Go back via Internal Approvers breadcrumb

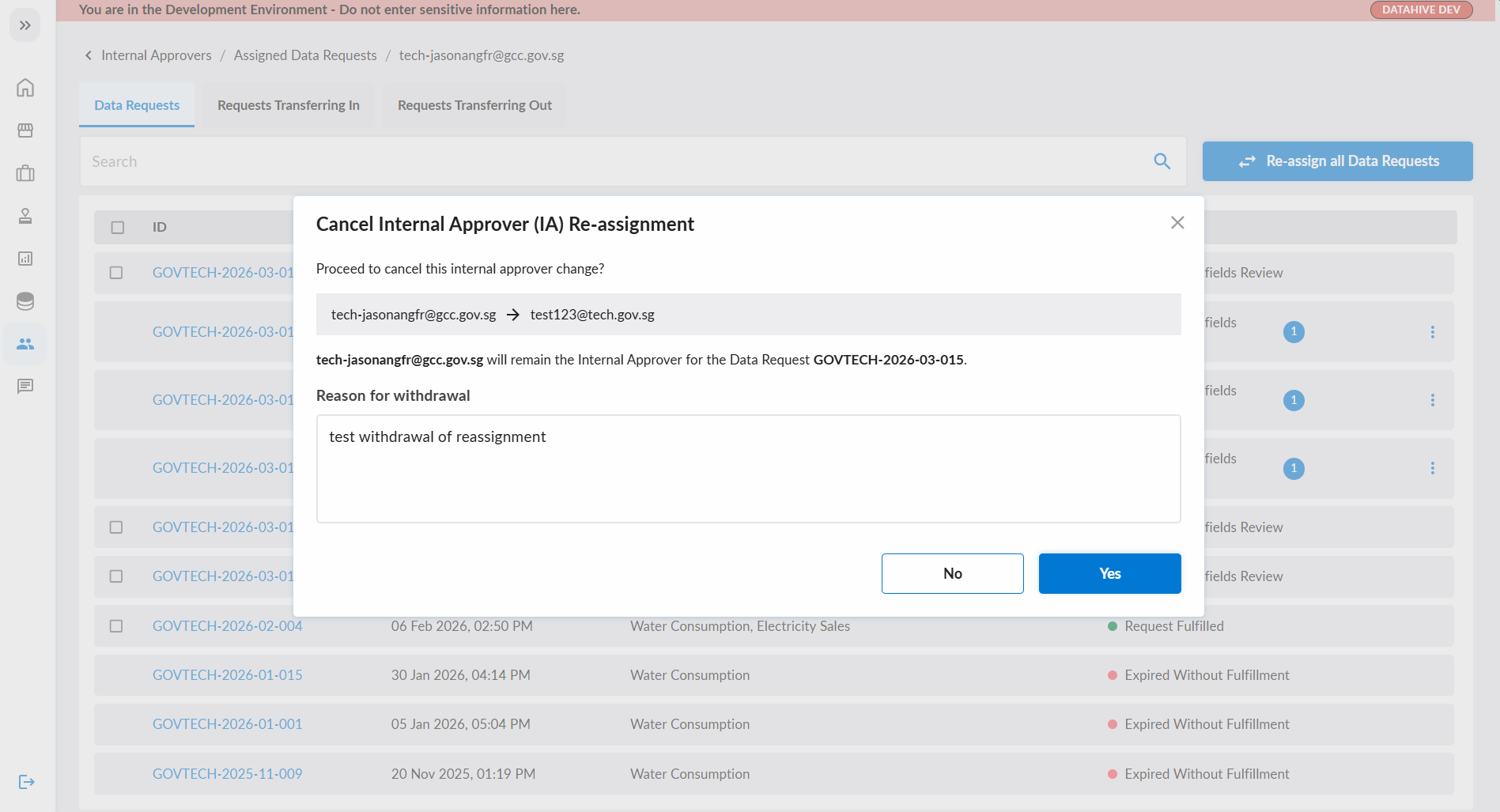157,55
